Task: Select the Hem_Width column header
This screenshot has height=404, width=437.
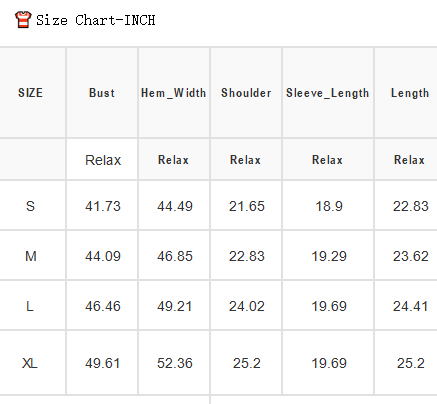Action: (x=174, y=93)
